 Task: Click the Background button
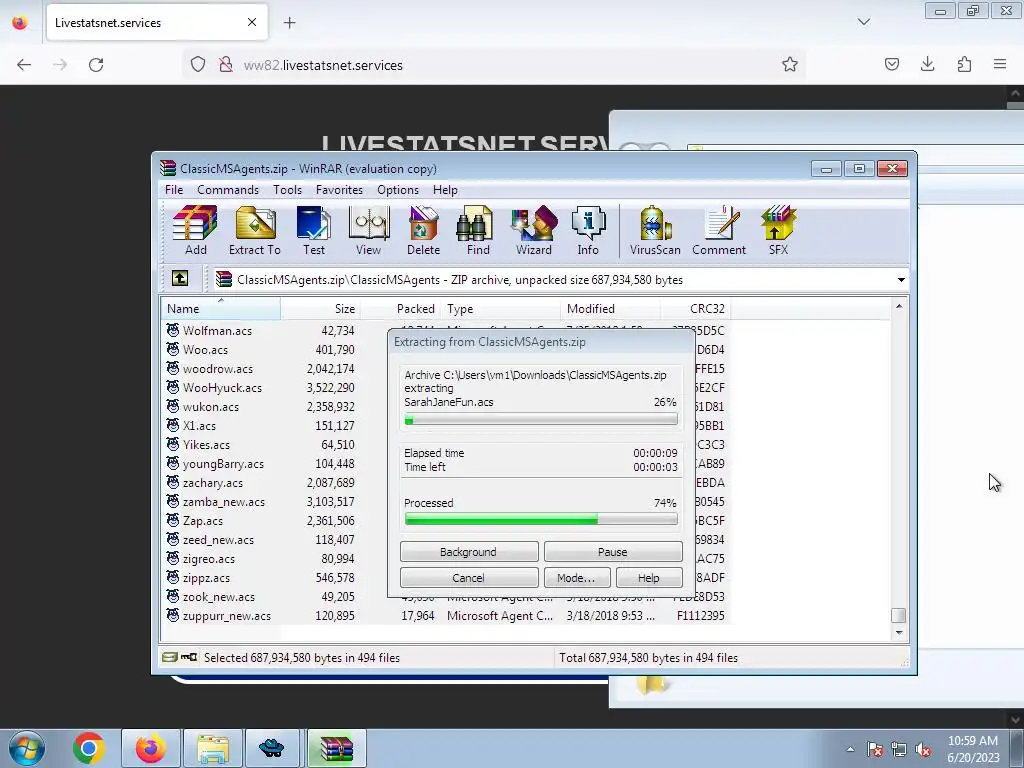(x=469, y=552)
